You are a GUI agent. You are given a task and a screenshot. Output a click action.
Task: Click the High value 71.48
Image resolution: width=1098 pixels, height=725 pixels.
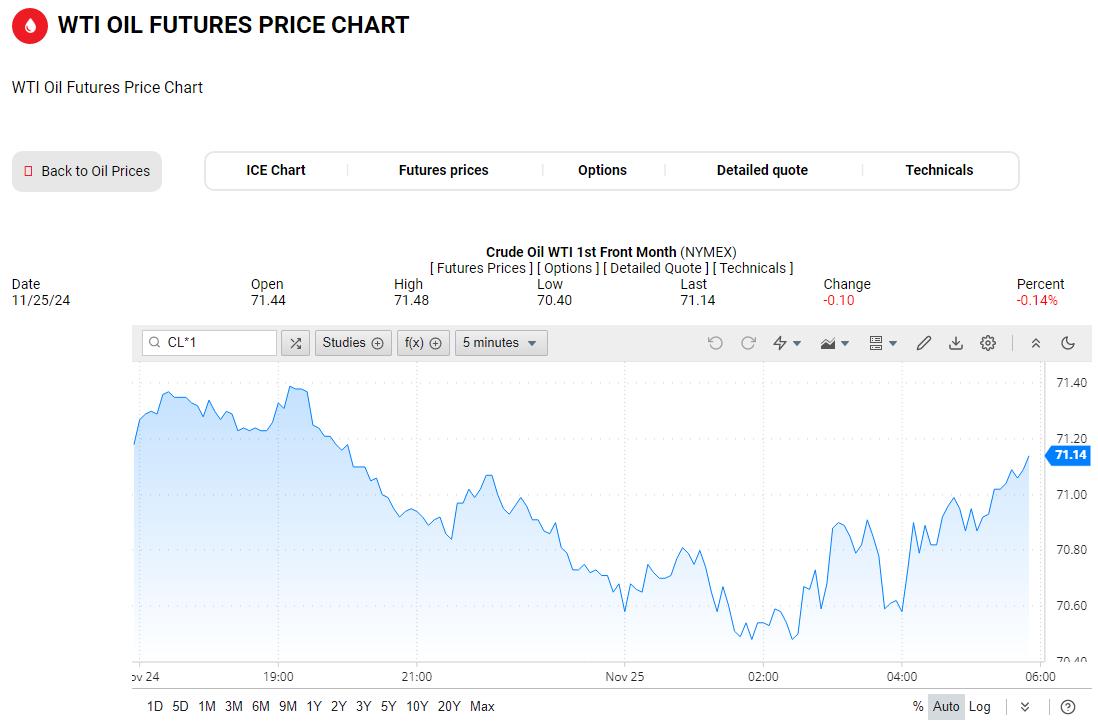click(411, 301)
